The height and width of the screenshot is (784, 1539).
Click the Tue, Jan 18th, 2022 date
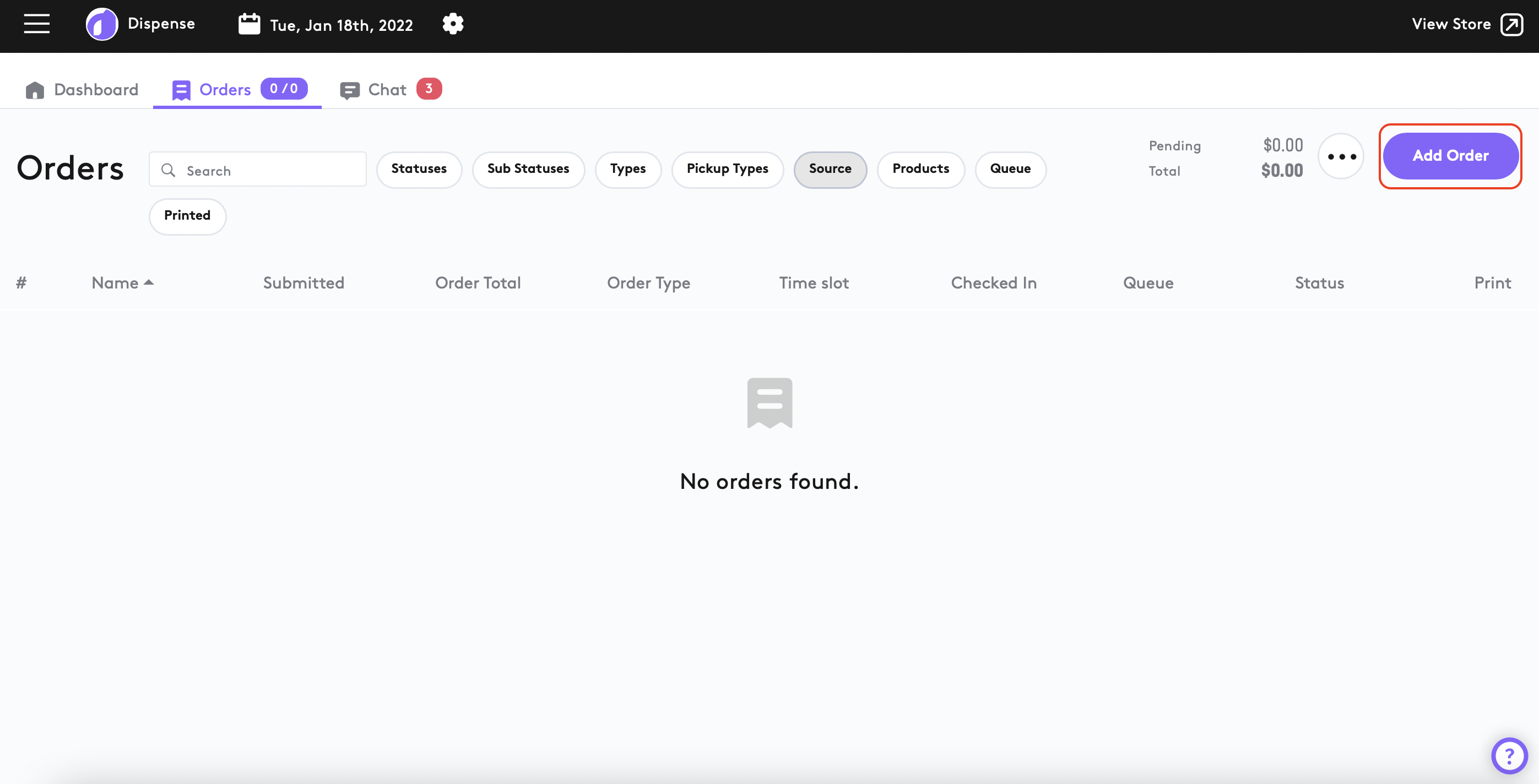341,25
